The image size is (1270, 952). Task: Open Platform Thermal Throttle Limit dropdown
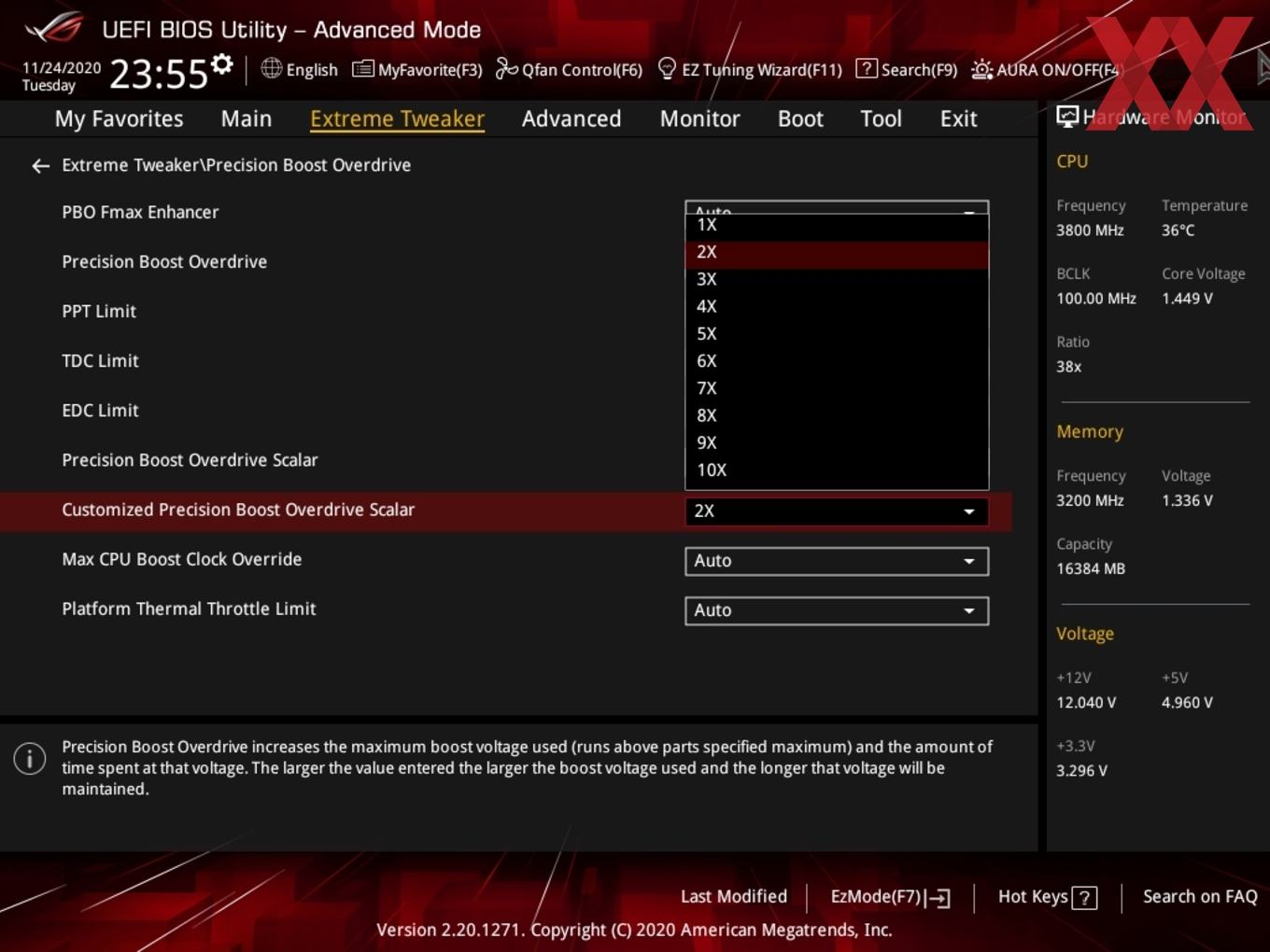coord(837,610)
